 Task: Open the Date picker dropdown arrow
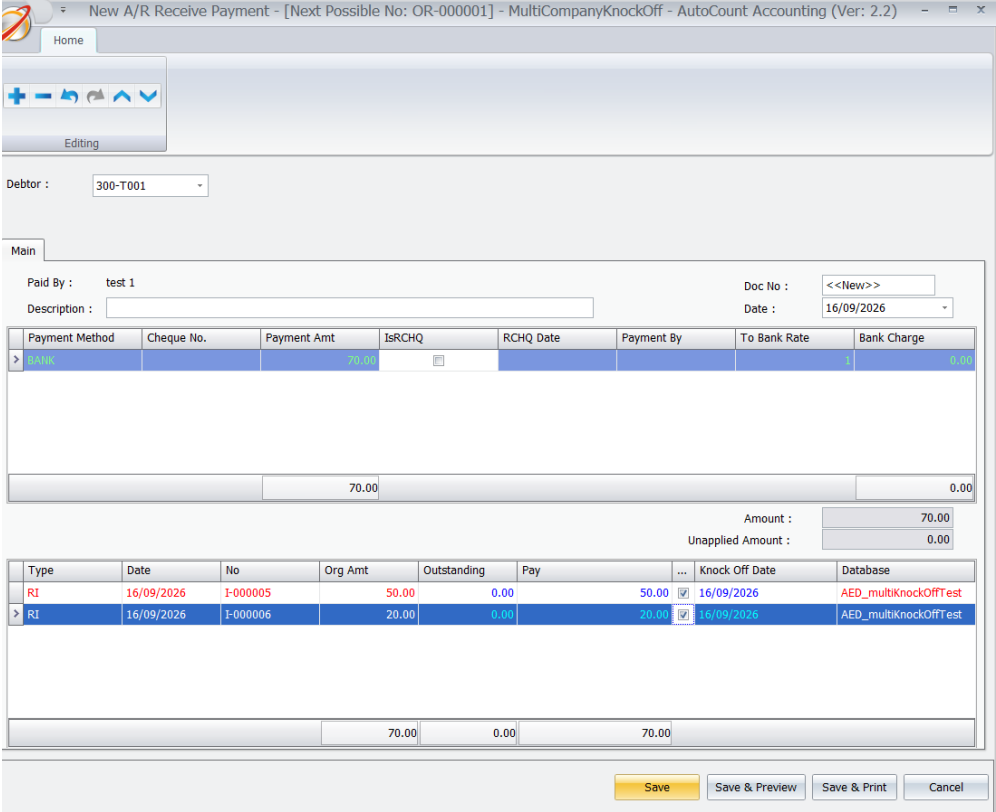pos(945,308)
